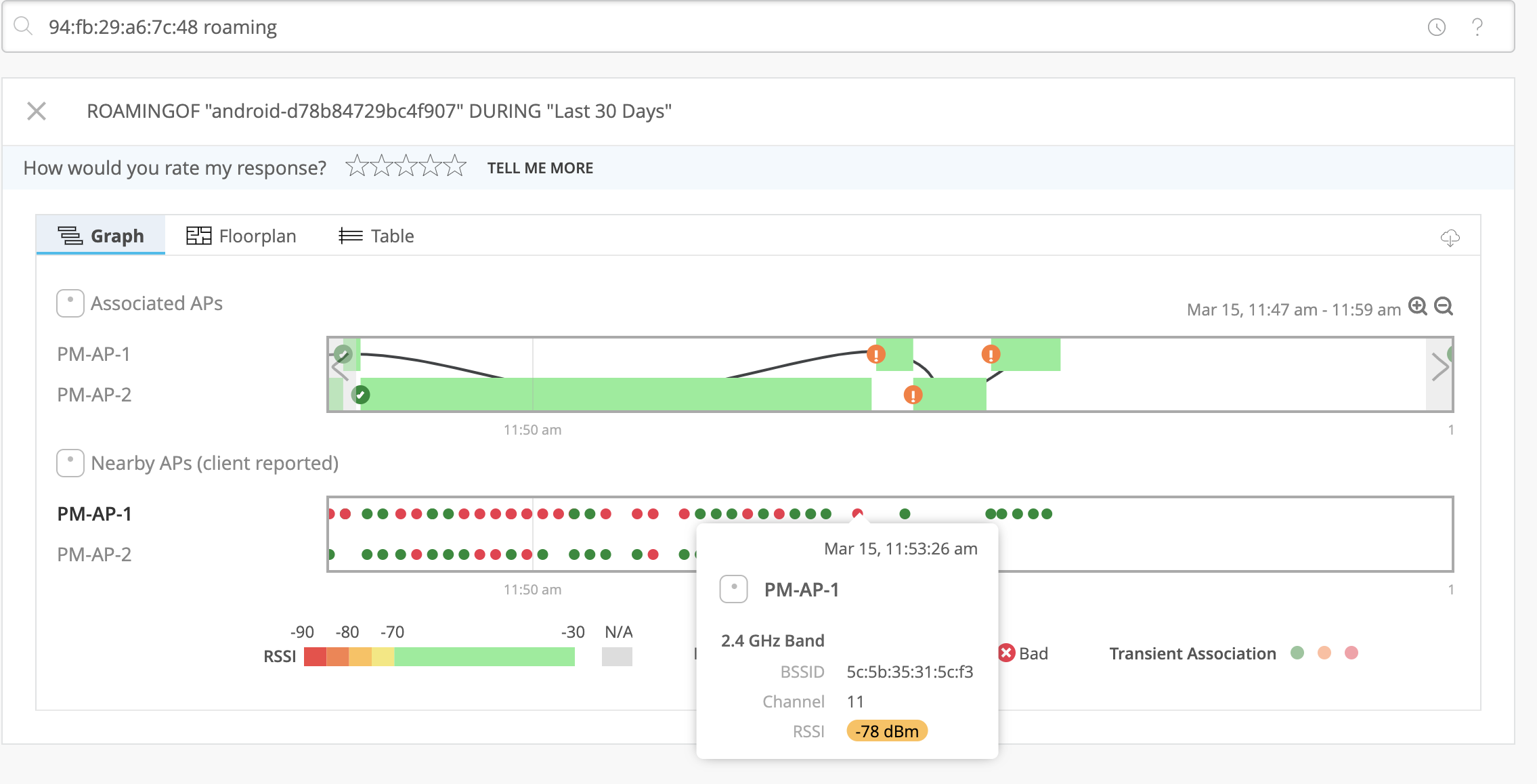
Task: Download graph via cloud icon
Action: pyautogui.click(x=1450, y=238)
